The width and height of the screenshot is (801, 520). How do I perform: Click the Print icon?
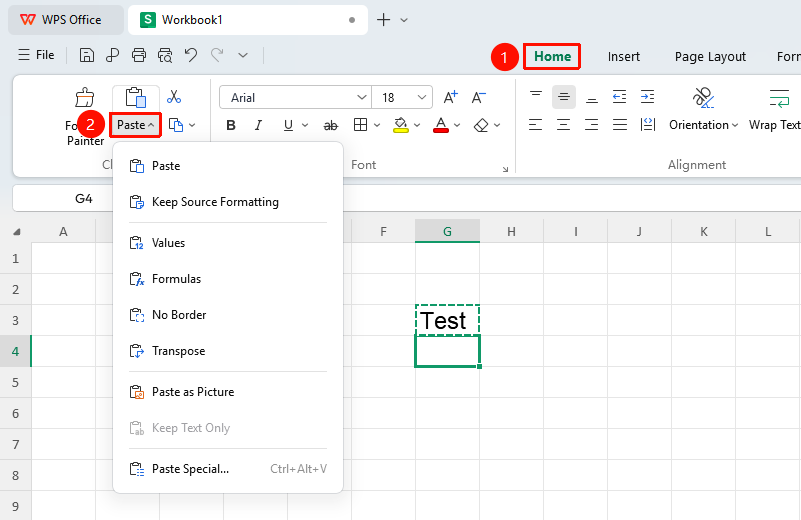(x=139, y=55)
